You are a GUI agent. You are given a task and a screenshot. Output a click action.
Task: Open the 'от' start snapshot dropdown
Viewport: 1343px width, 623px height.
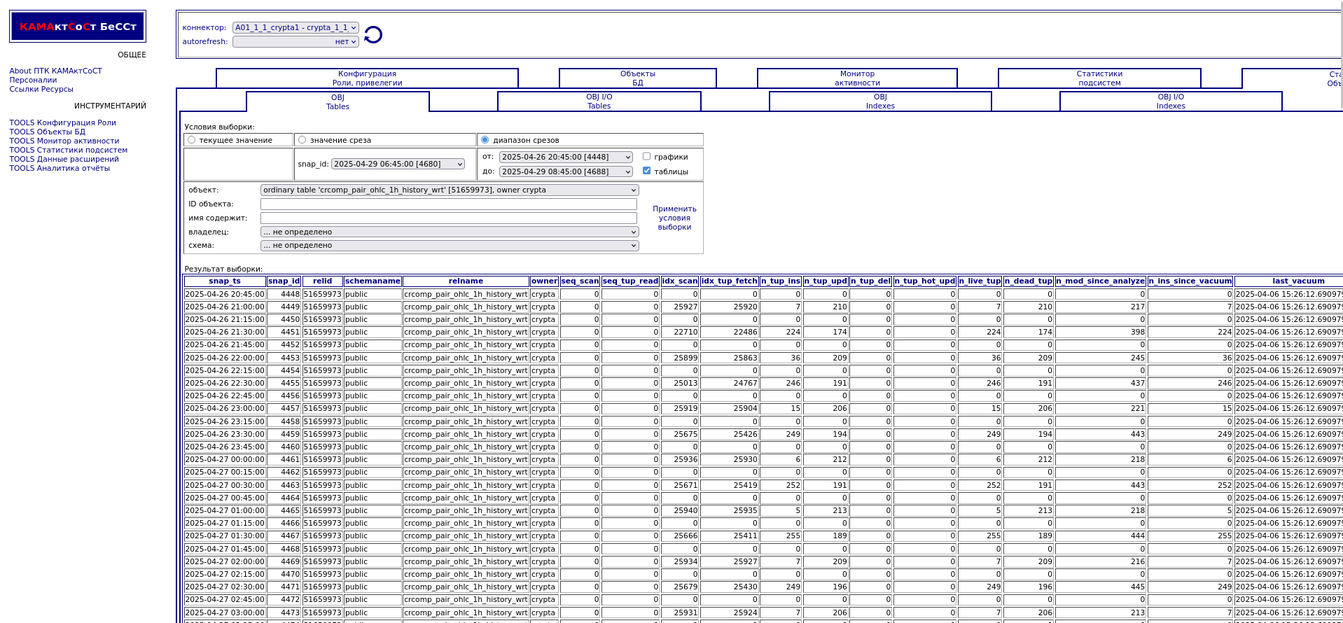[565, 157]
